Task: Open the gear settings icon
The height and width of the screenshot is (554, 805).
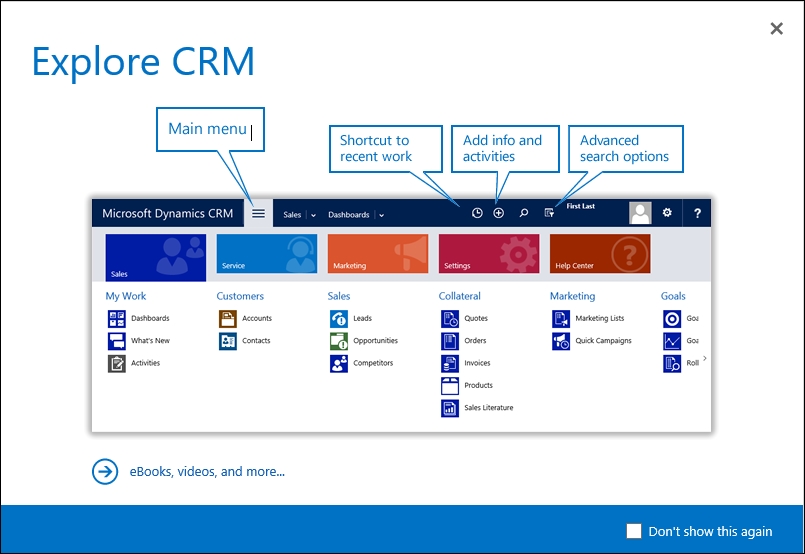Action: [x=667, y=213]
